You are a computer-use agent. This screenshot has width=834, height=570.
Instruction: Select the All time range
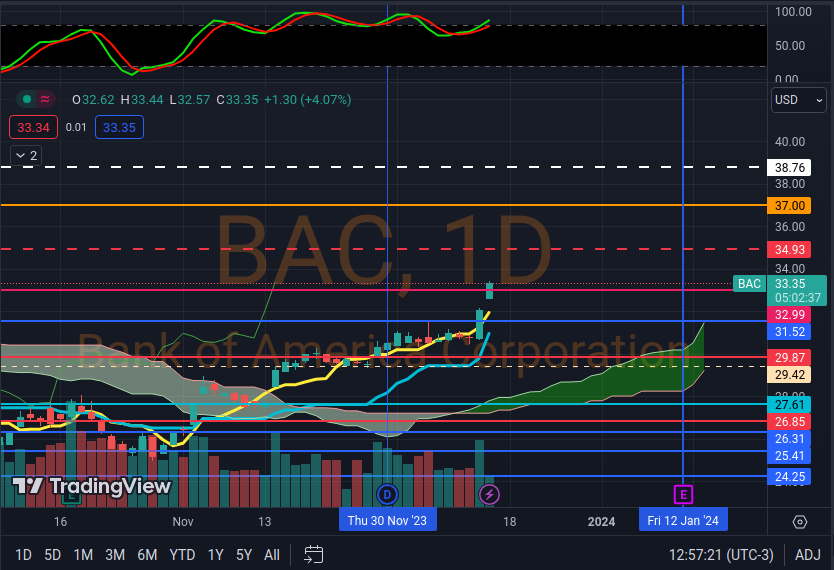tap(272, 555)
